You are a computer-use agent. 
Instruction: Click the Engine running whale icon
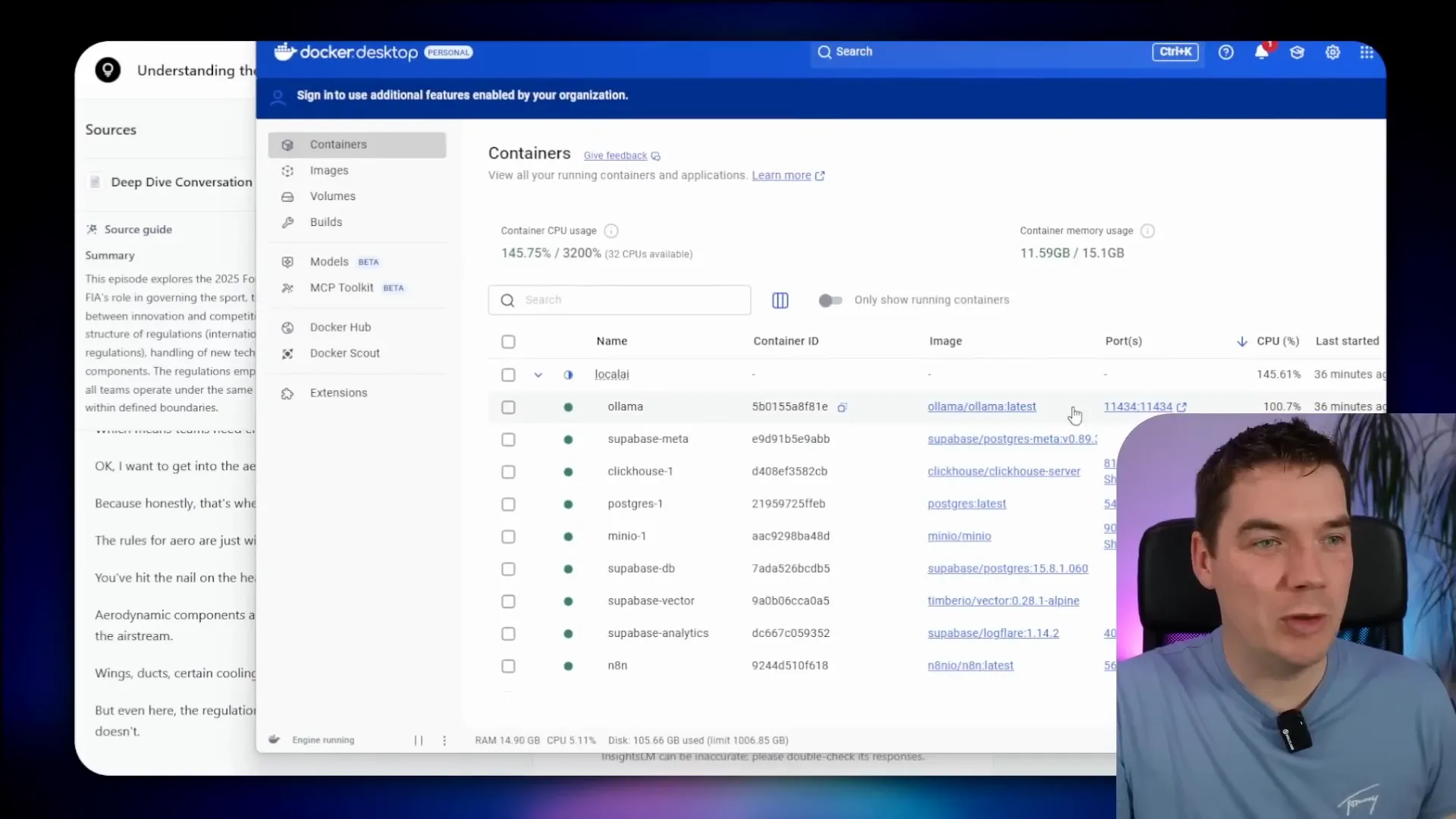pos(275,739)
